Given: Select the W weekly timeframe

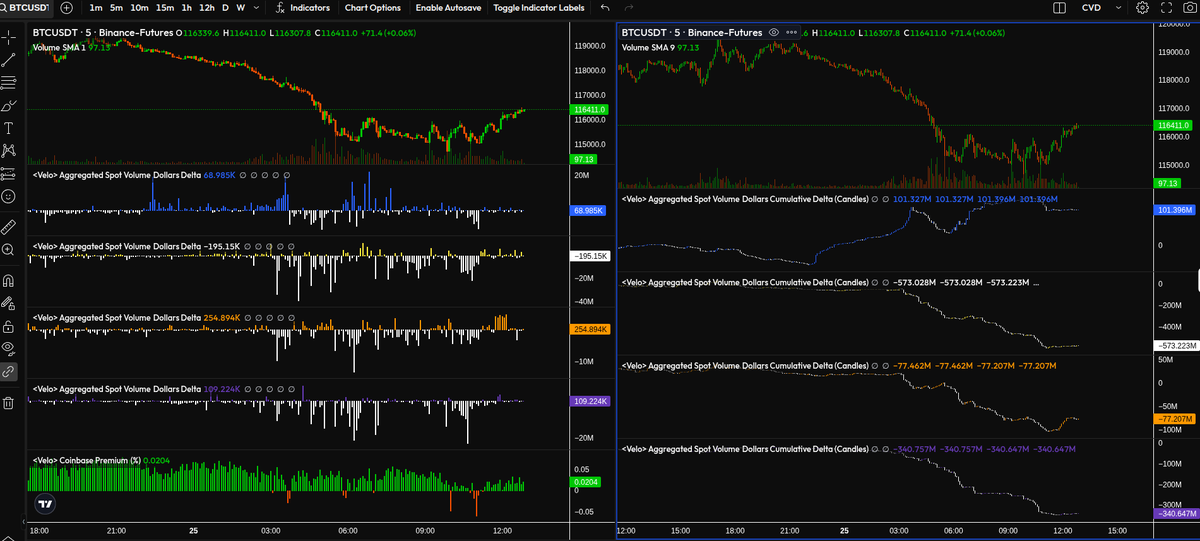Looking at the screenshot, I should pos(241,7).
